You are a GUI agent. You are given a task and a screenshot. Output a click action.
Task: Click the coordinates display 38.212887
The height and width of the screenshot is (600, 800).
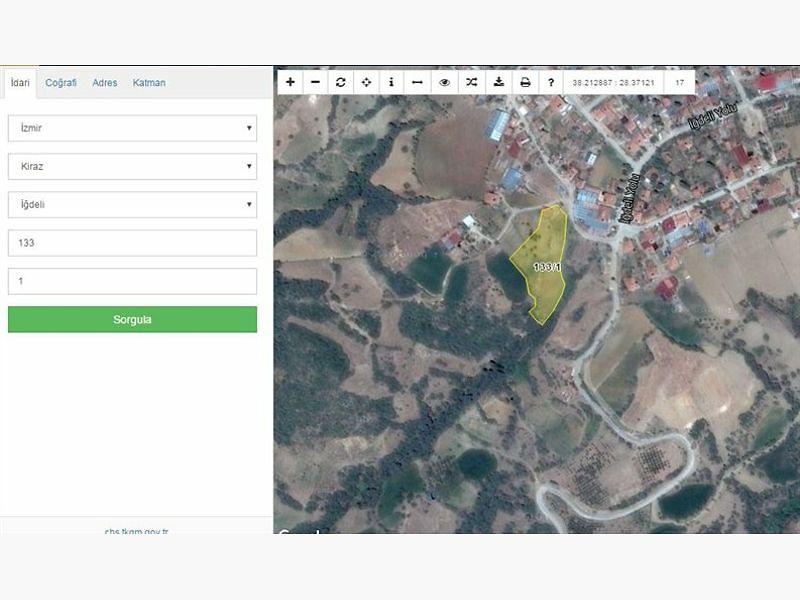[613, 83]
